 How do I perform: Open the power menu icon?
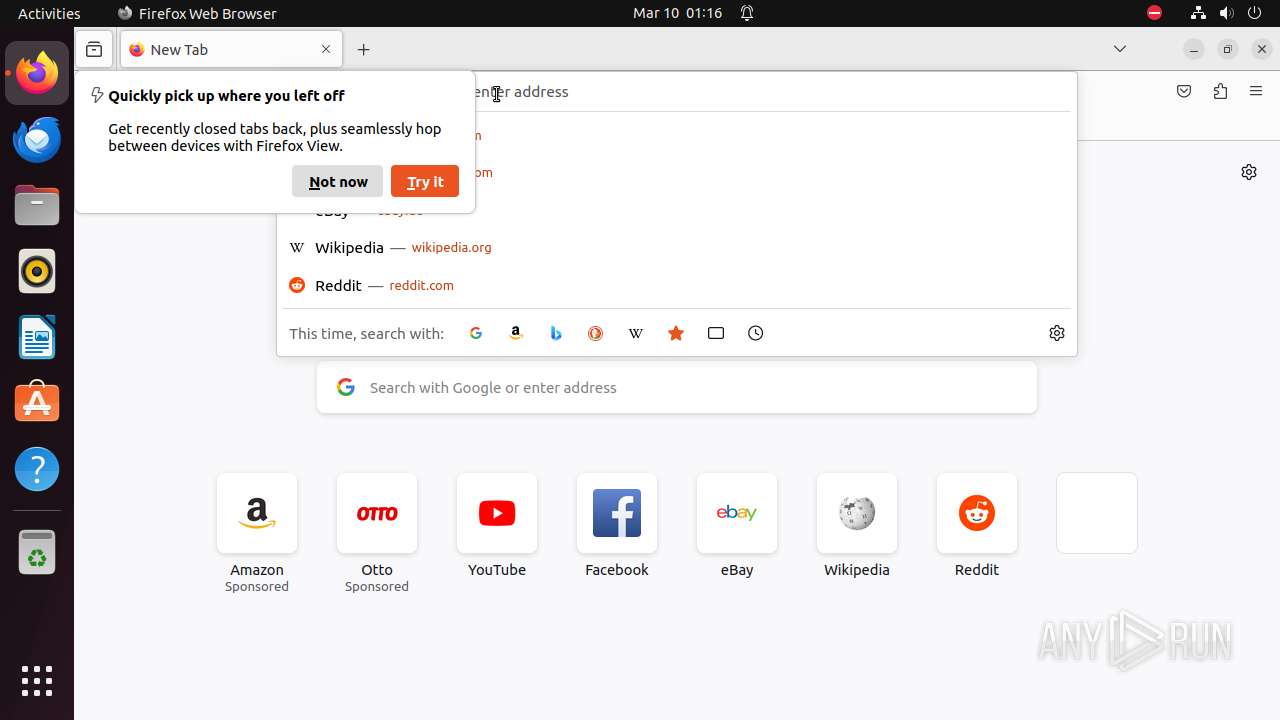1256,13
